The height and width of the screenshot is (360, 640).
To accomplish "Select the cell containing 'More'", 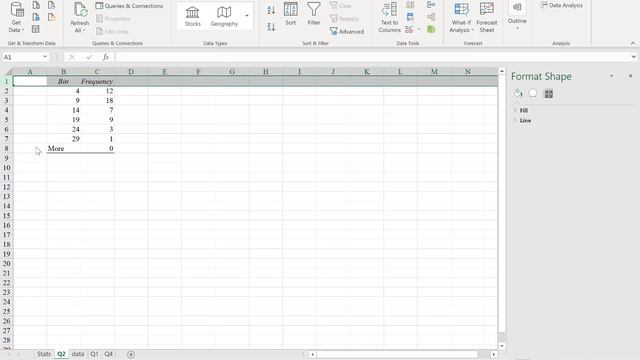I will coord(63,149).
